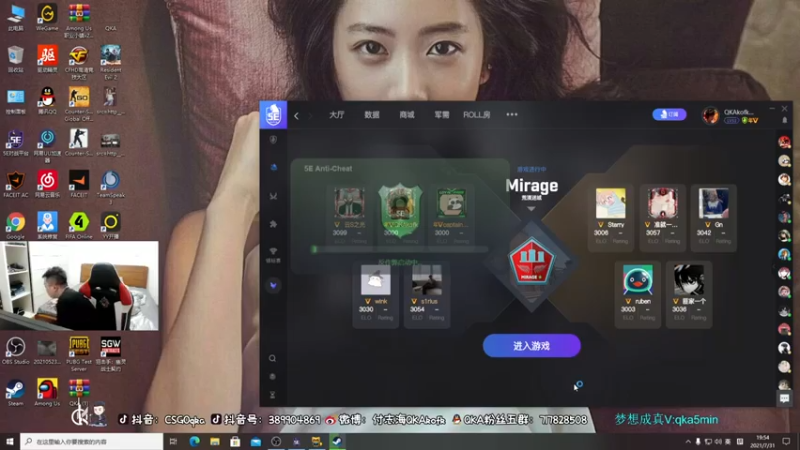800x450 pixels.
Task: Open the 军团 tab
Action: coord(442,115)
